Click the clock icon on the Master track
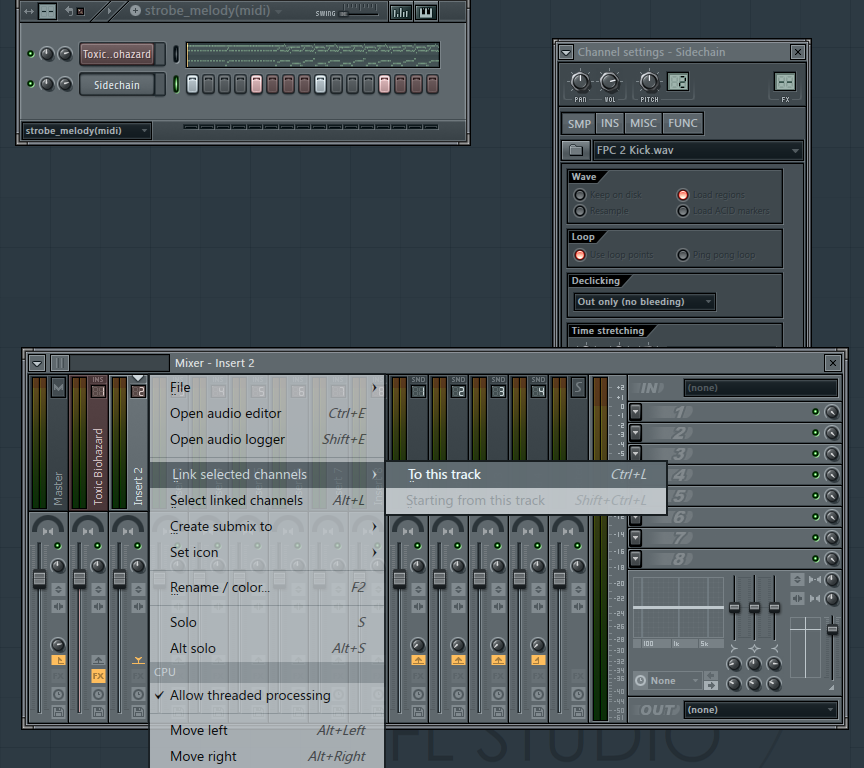 58,694
